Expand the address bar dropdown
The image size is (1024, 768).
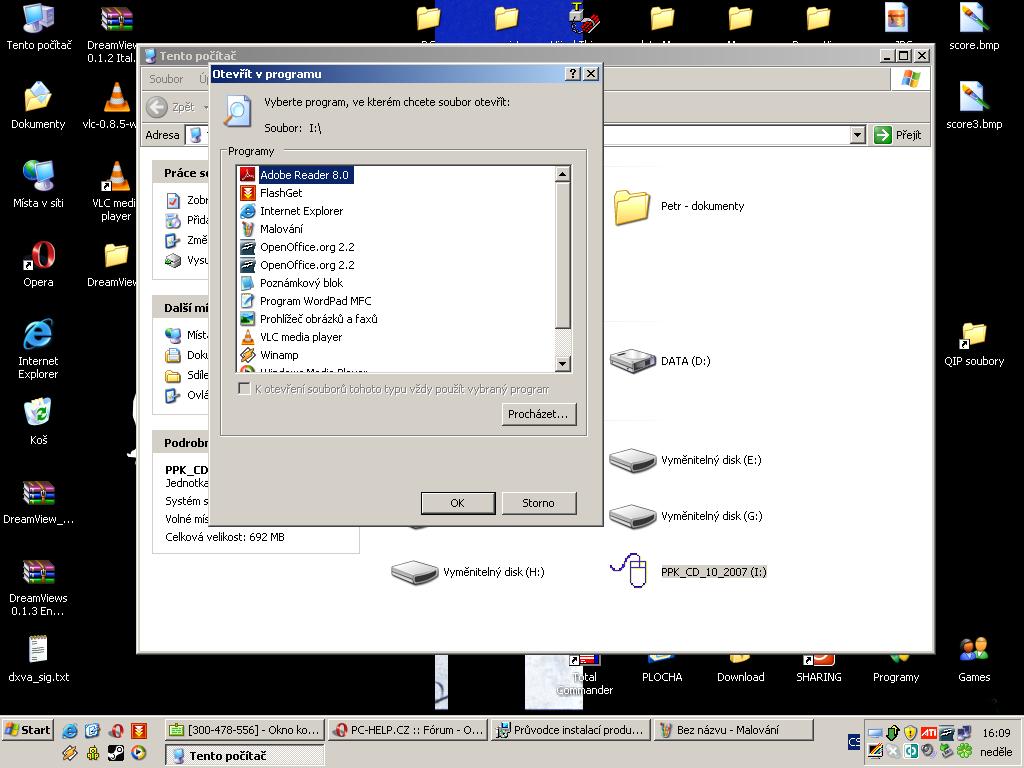coord(857,135)
